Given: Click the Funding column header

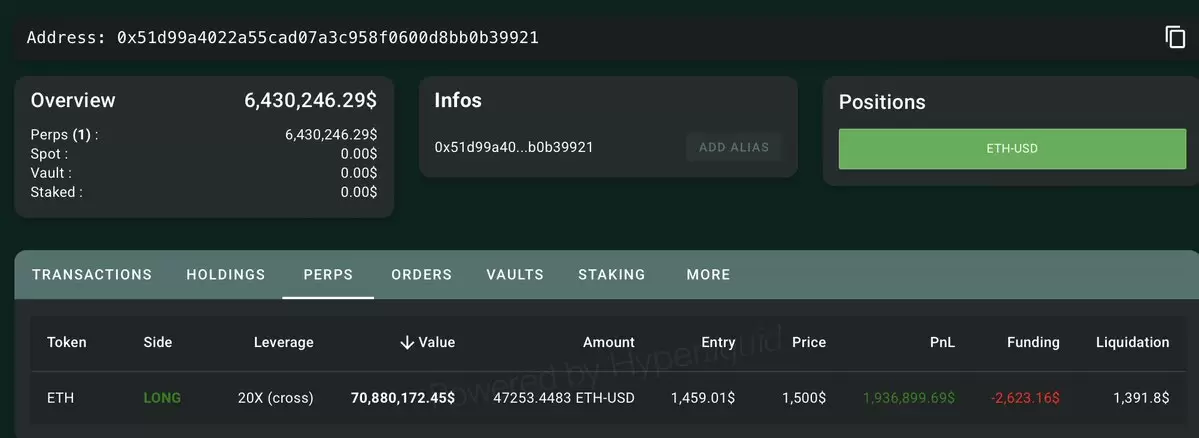Looking at the screenshot, I should (x=1033, y=342).
